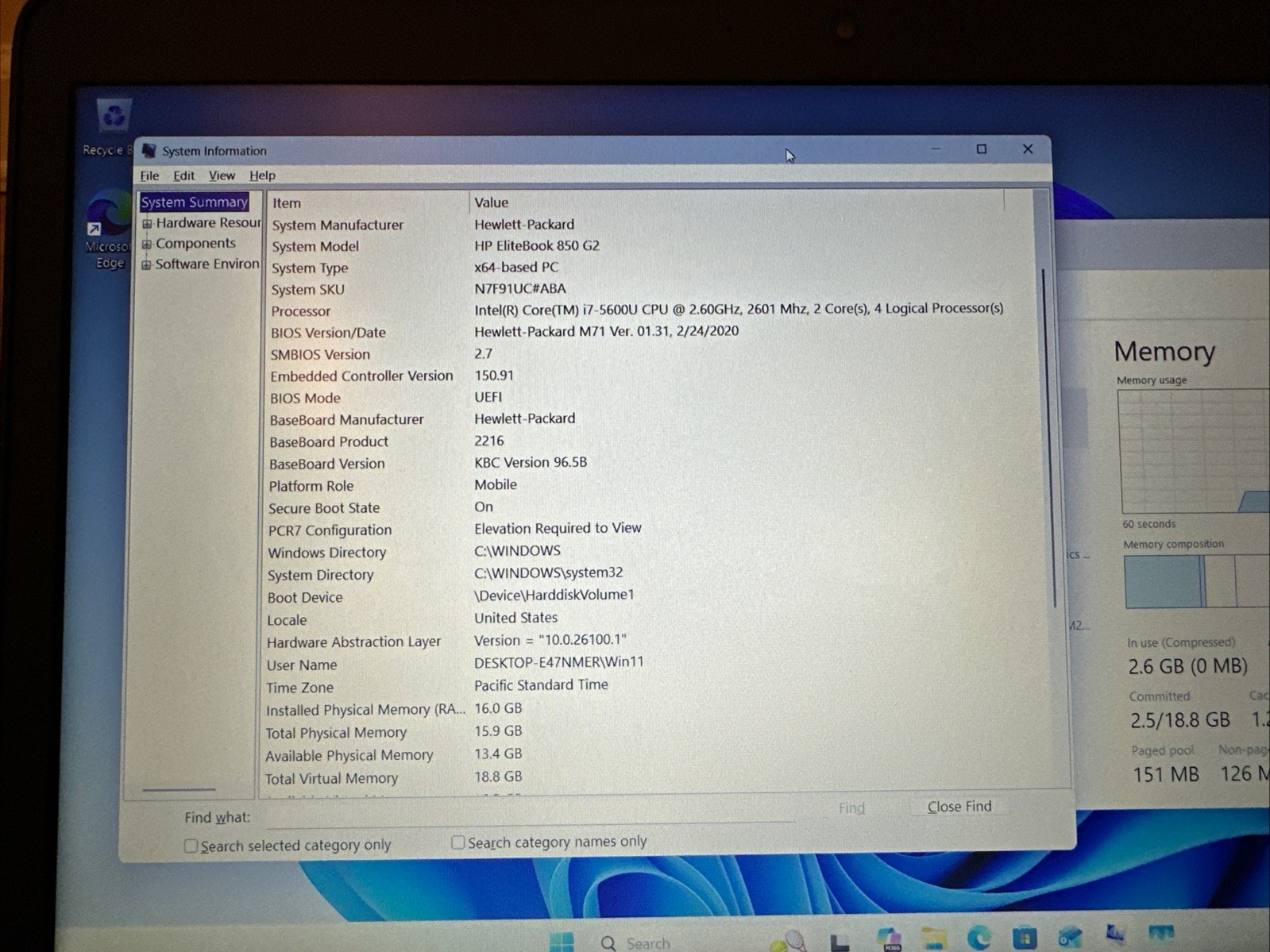Expand the Software Environment node
This screenshot has width=1270, height=952.
146,265
